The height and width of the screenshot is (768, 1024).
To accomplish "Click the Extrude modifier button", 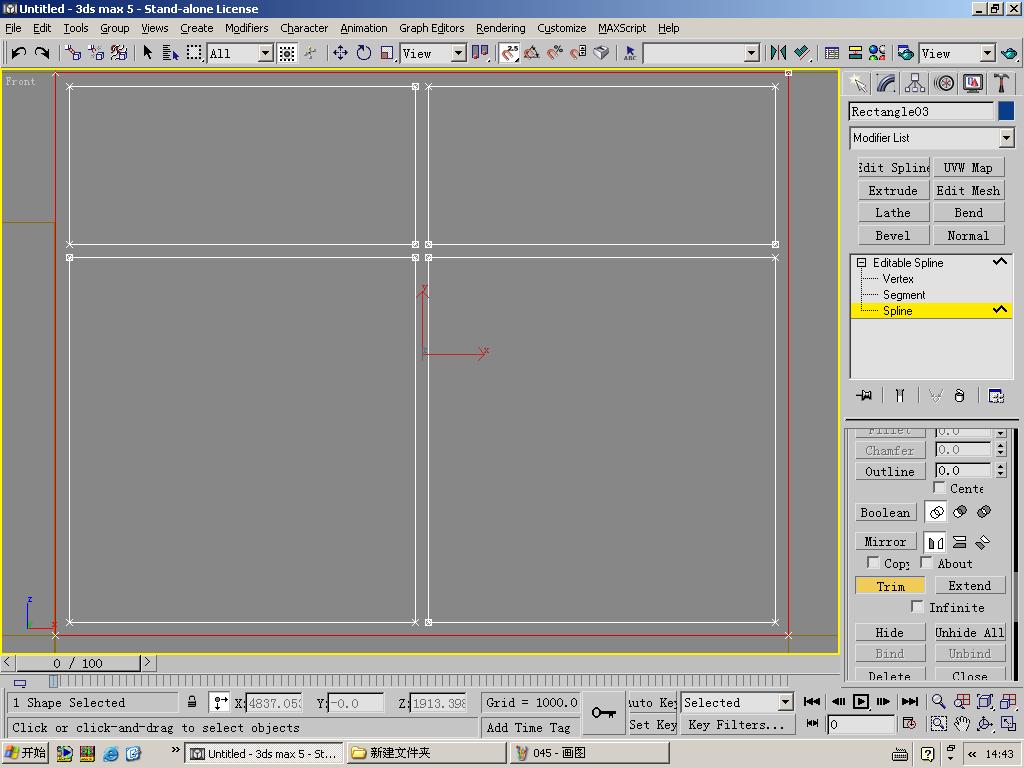I will (892, 190).
